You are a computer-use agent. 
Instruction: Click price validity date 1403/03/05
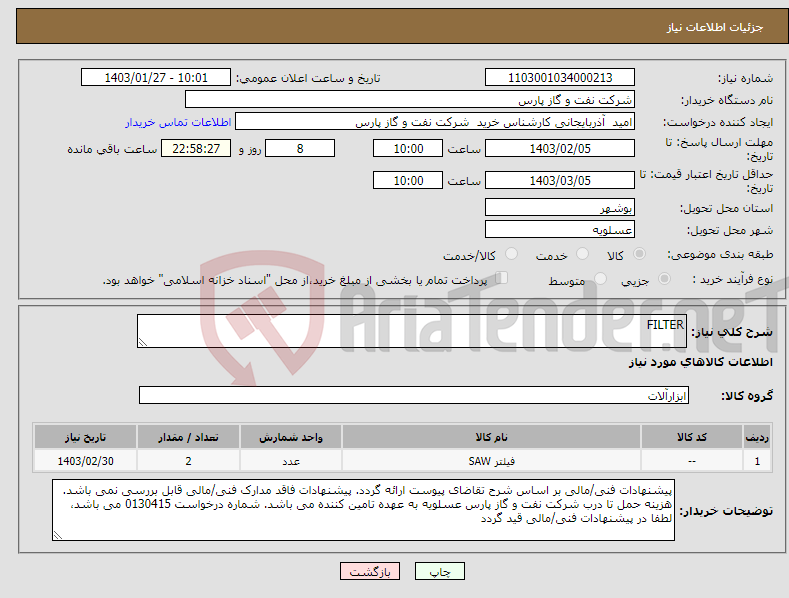560,180
